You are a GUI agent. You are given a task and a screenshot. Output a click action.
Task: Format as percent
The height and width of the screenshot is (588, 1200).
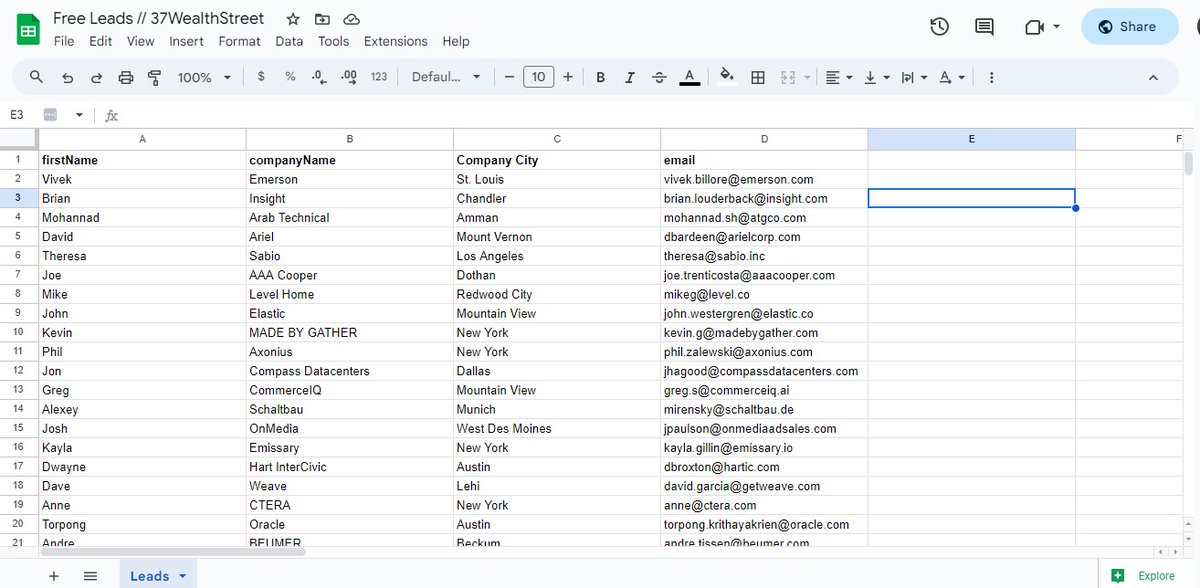[x=290, y=77]
